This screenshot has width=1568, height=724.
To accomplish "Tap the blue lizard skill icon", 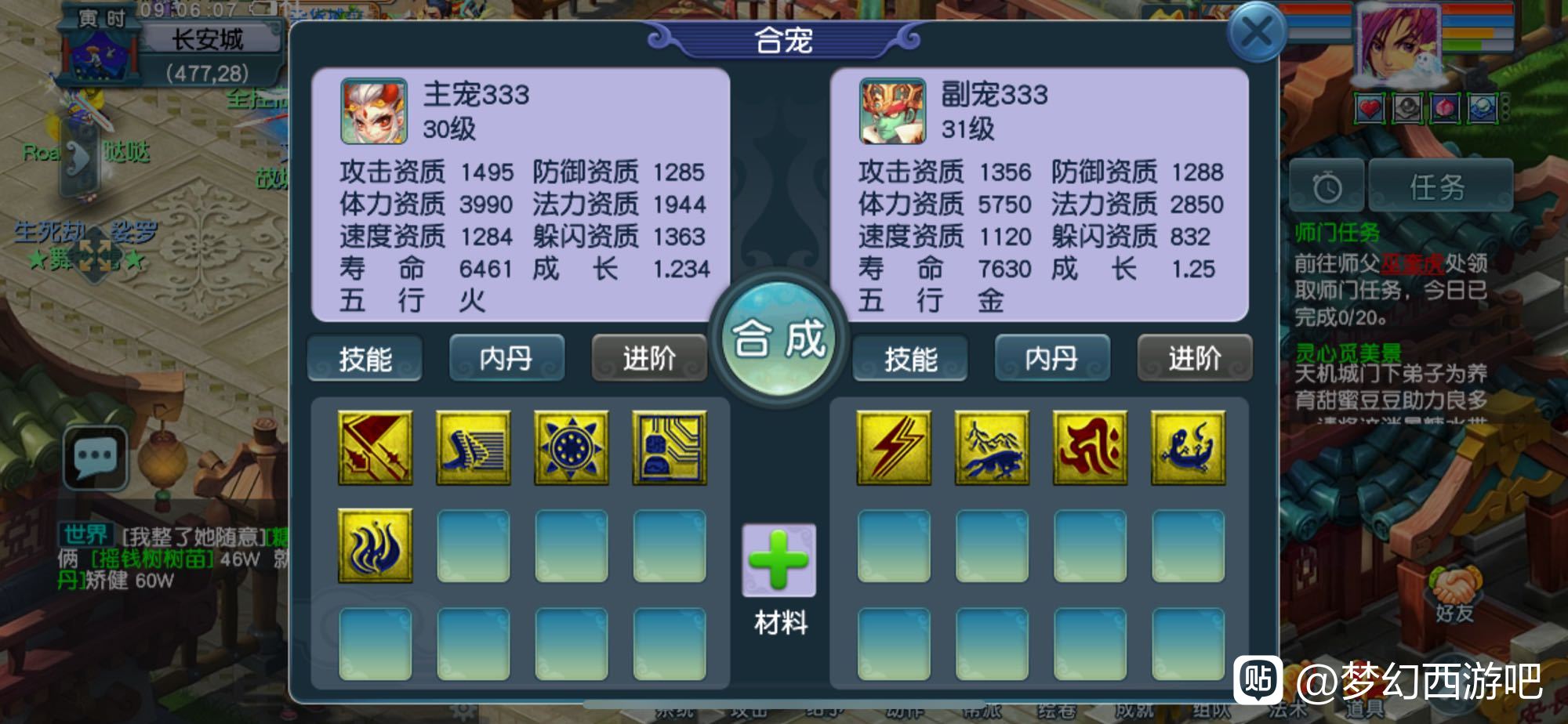I will click(1189, 448).
